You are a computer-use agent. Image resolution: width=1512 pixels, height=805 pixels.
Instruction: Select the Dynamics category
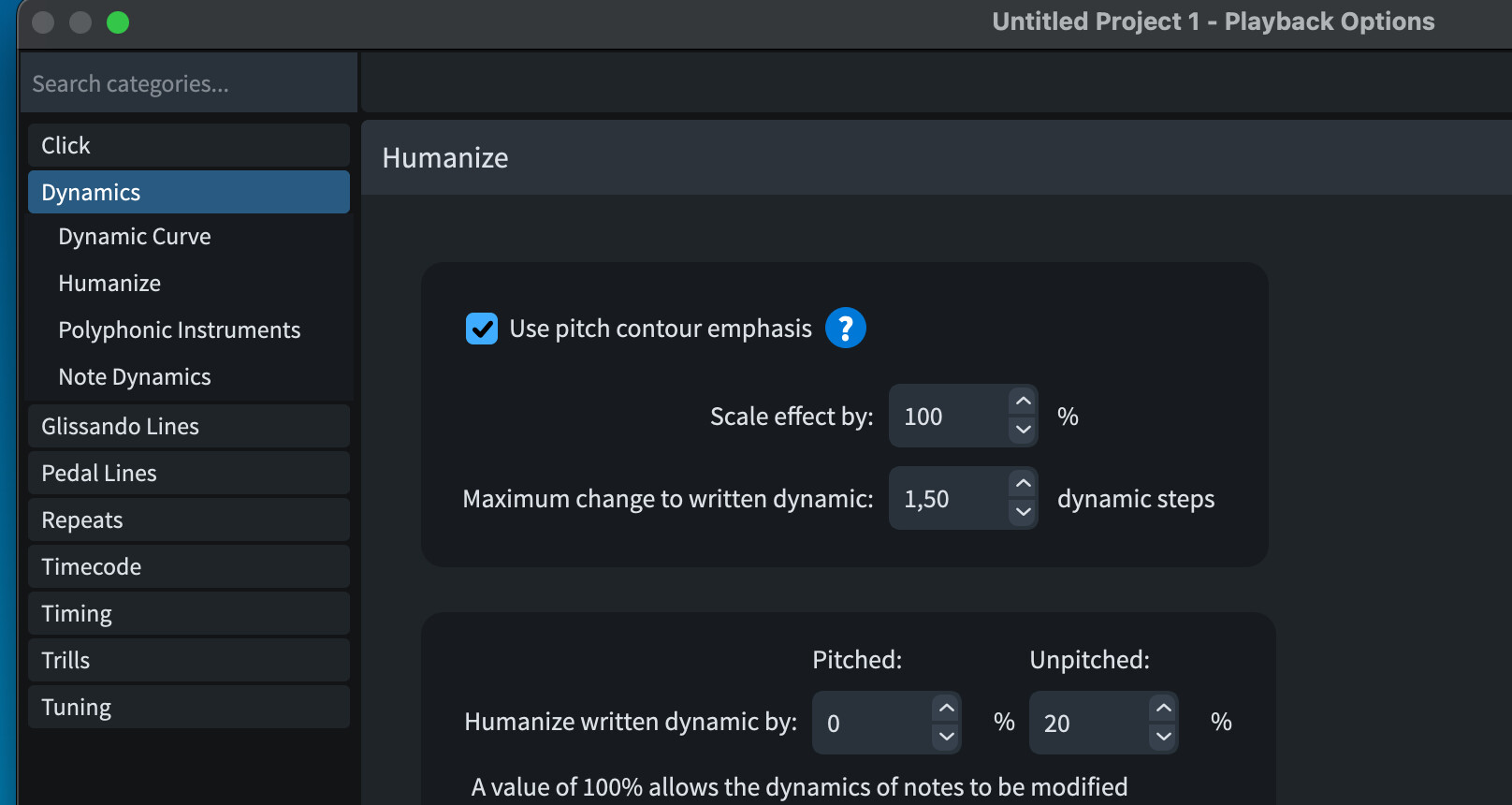click(x=188, y=193)
